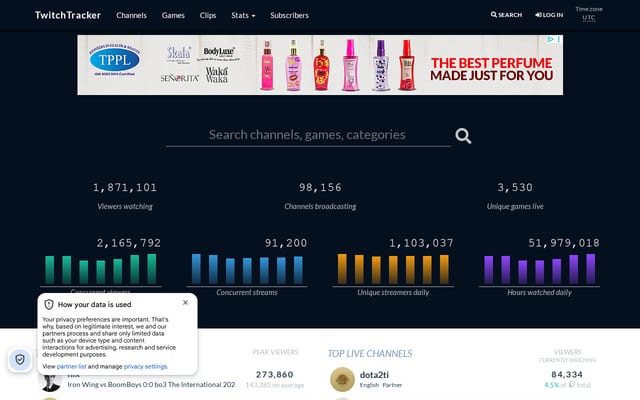Image resolution: width=640 pixels, height=400 pixels.
Task: Open the TwitchTracker home logo
Action: tap(68, 15)
